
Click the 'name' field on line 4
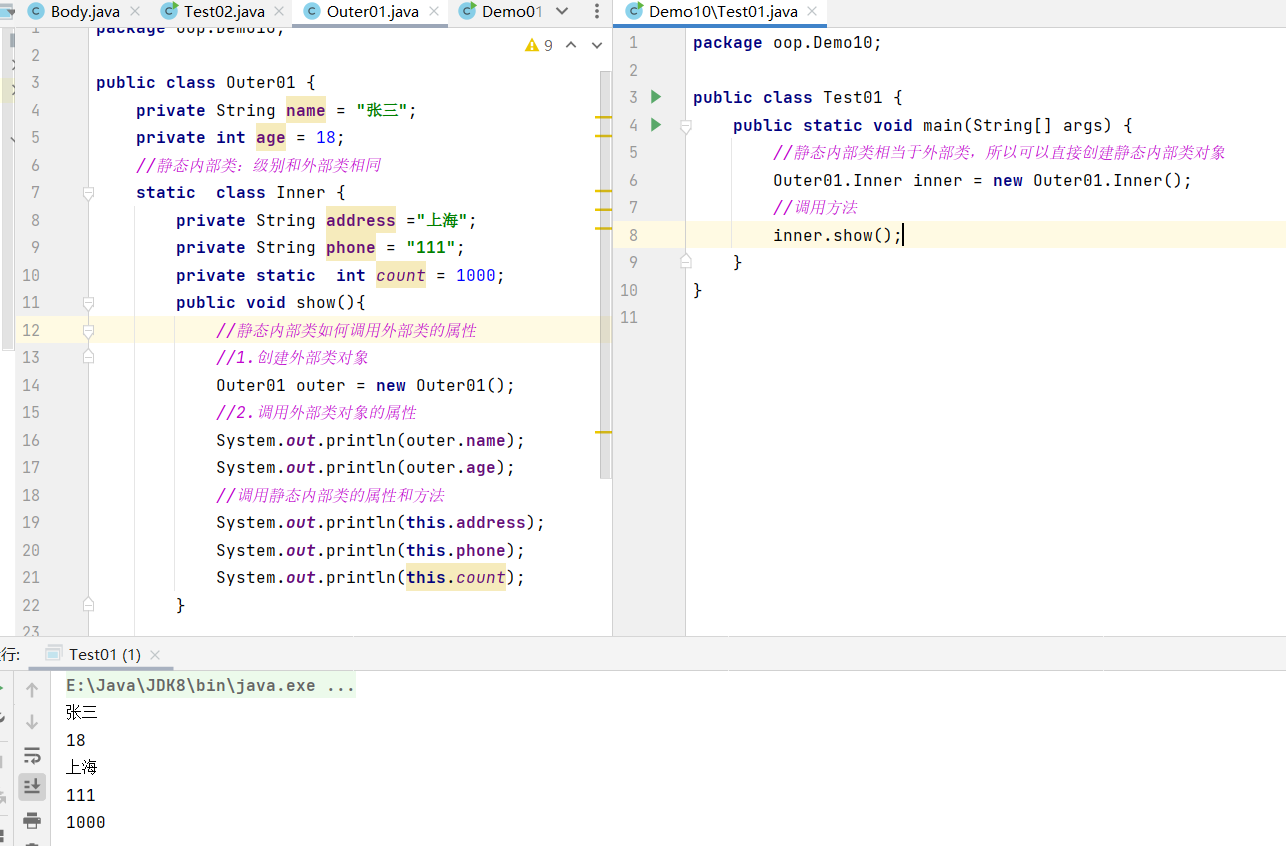[306, 110]
